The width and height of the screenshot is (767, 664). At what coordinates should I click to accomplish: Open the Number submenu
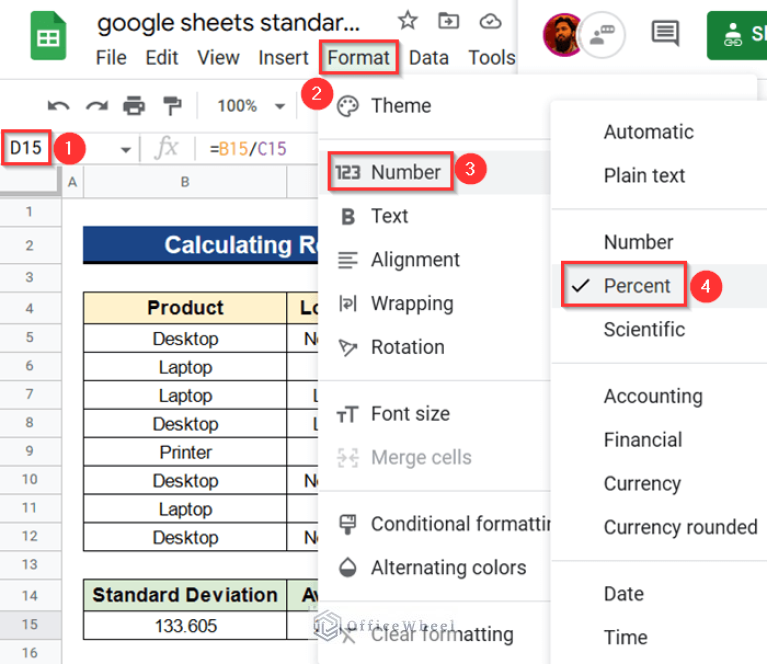(405, 172)
